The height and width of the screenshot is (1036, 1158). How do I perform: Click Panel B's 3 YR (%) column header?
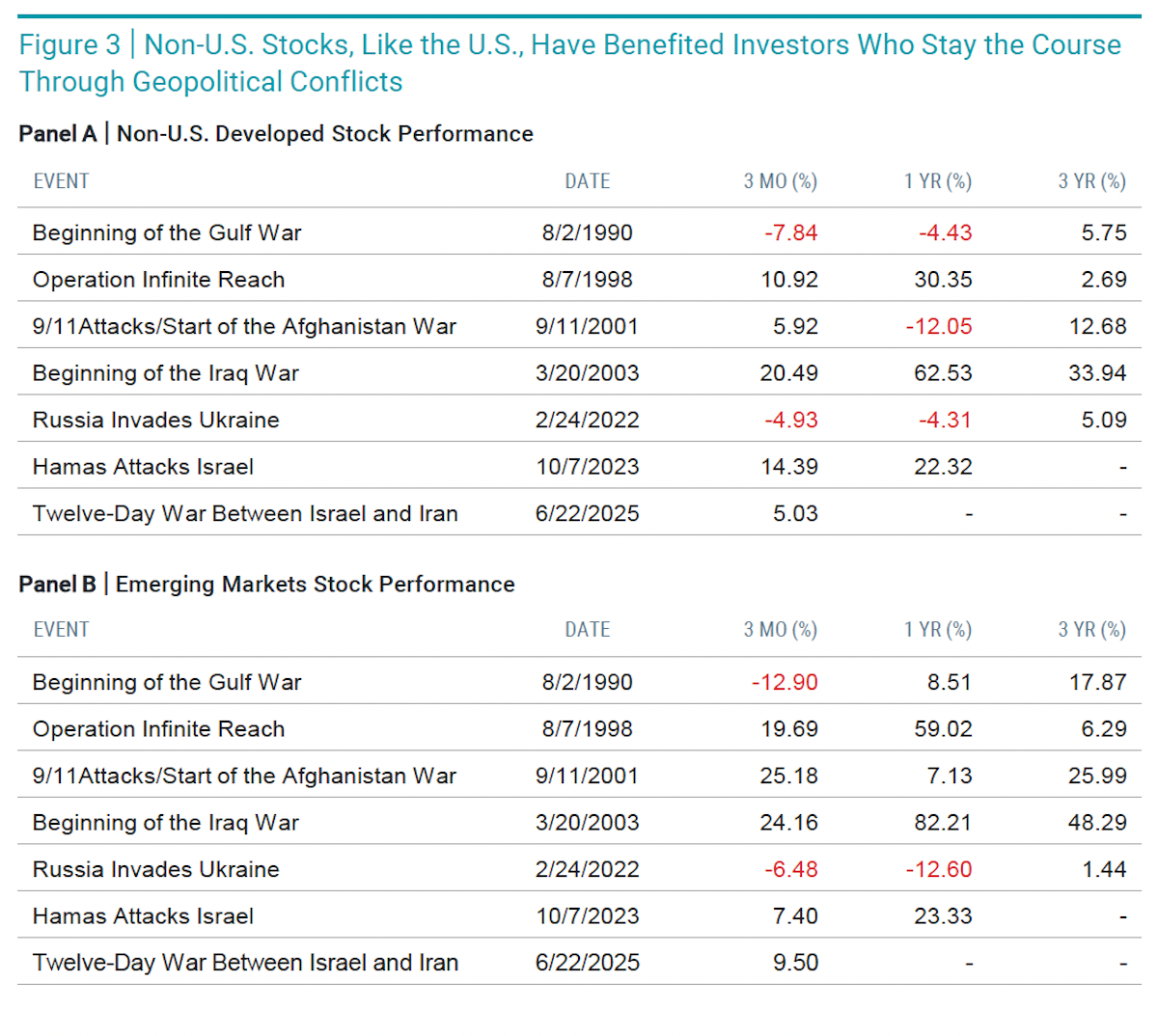(x=1091, y=630)
